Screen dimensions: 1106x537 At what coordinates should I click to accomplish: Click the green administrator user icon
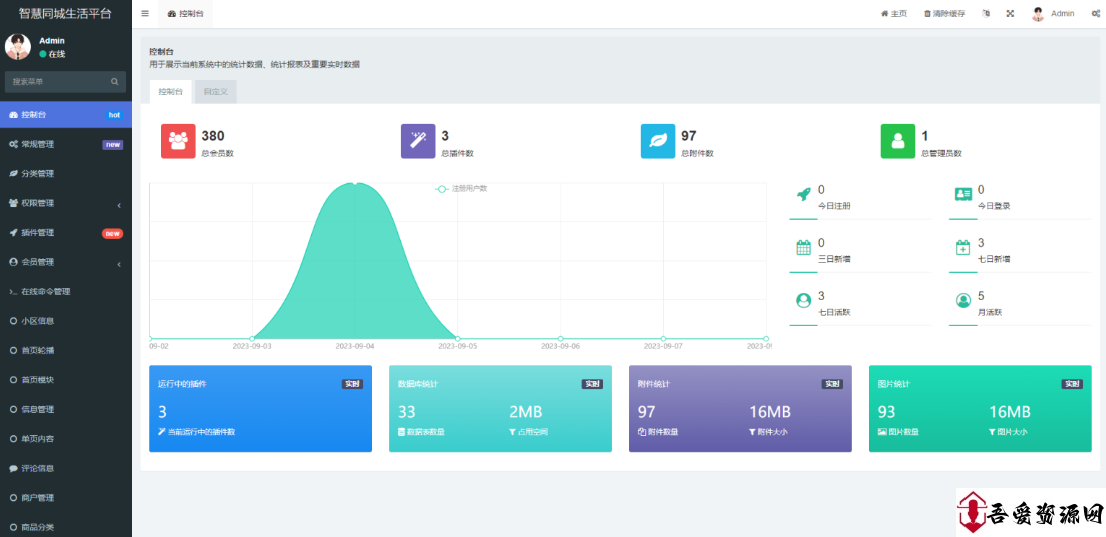coord(898,141)
